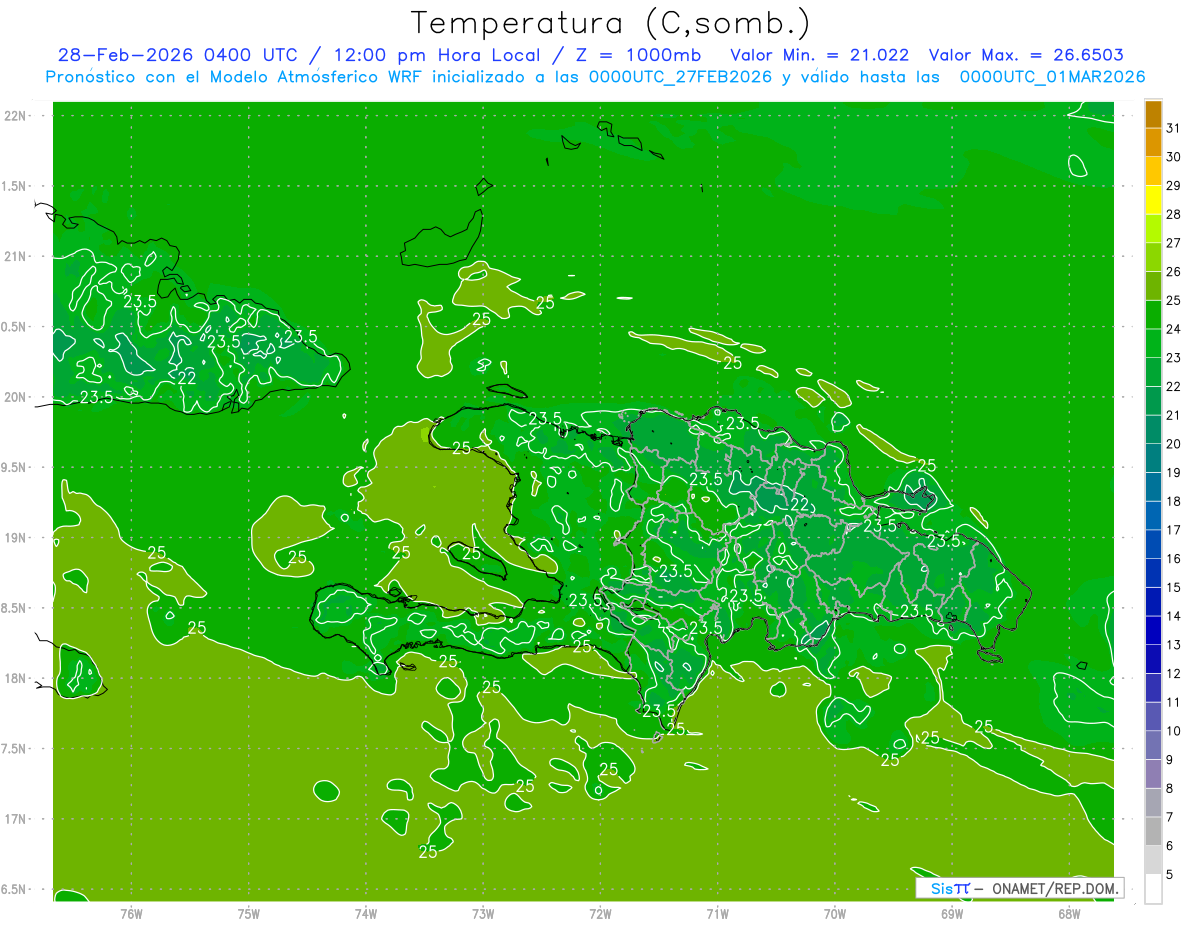
Task: Click the '74W' longitude axis label
Action: click(x=366, y=914)
